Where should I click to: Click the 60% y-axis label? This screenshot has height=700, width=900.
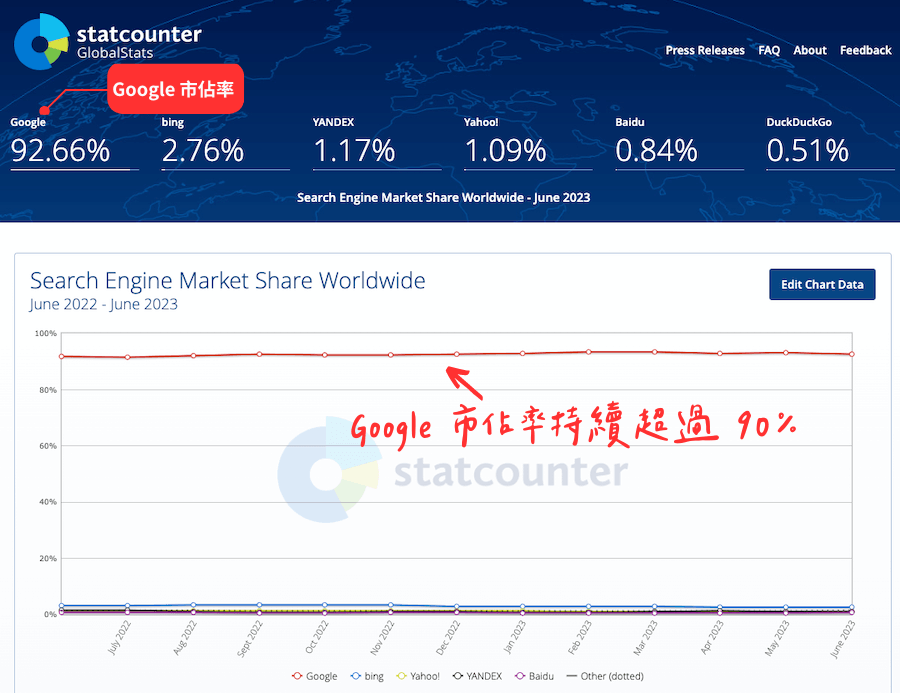coord(48,446)
